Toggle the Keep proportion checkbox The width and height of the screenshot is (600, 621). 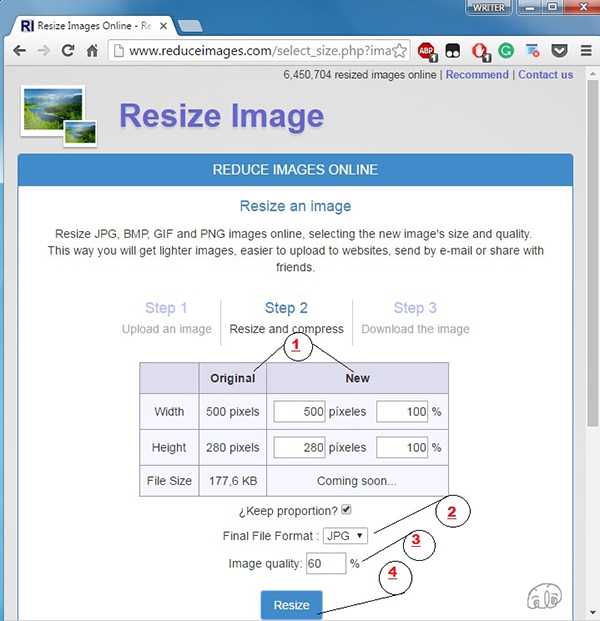[347, 509]
